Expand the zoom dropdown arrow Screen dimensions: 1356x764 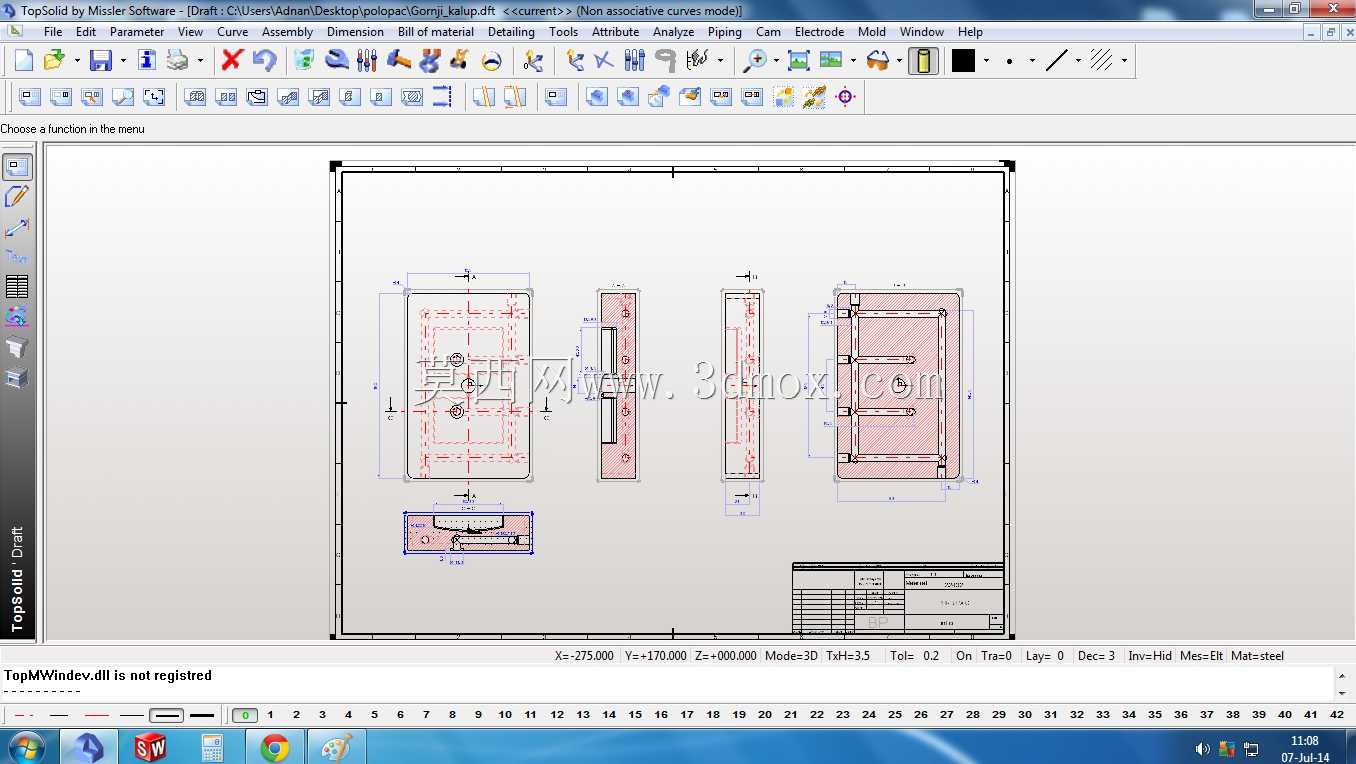pos(776,61)
